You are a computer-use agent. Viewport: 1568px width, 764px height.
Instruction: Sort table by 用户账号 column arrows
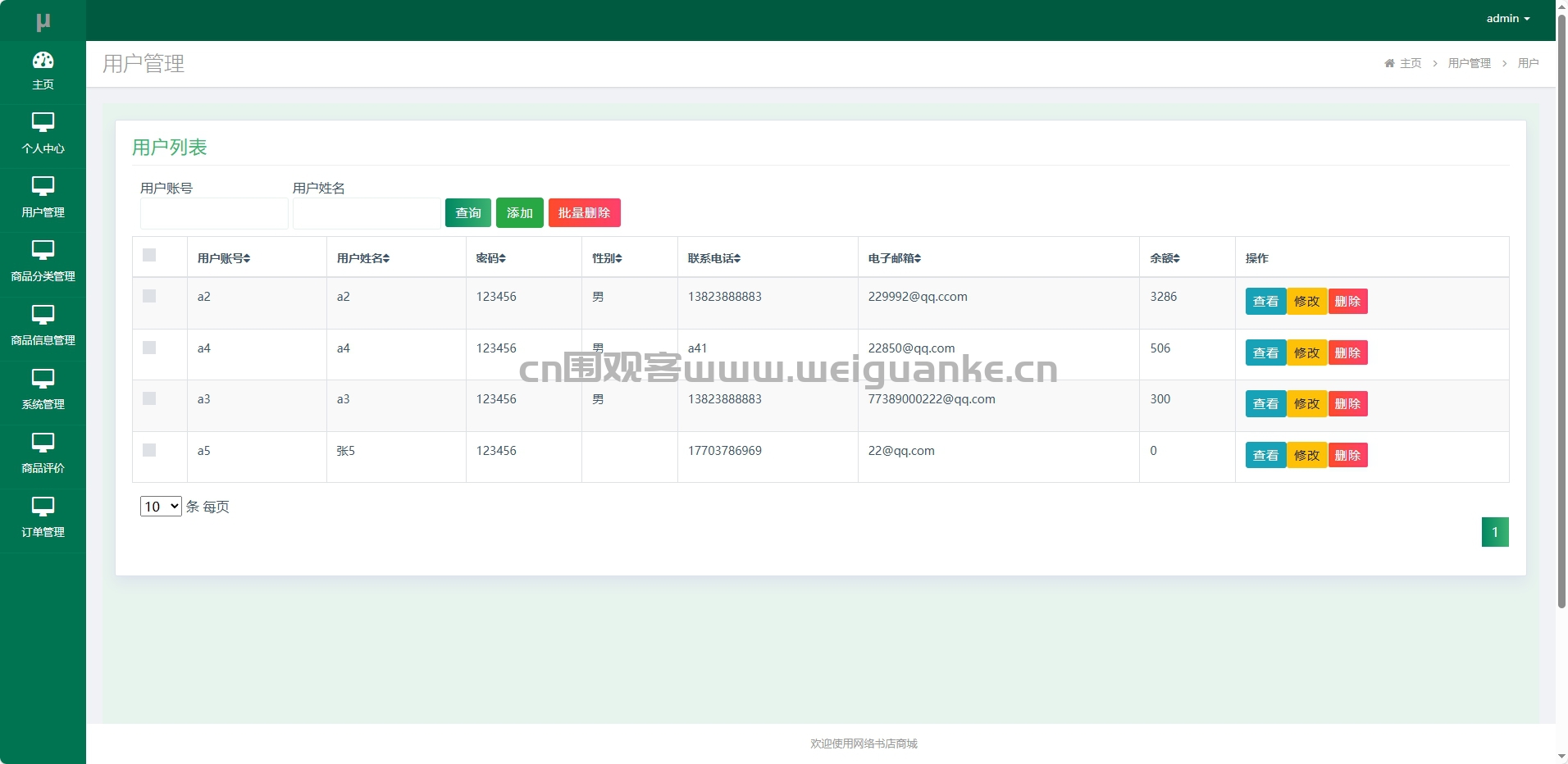coord(247,258)
